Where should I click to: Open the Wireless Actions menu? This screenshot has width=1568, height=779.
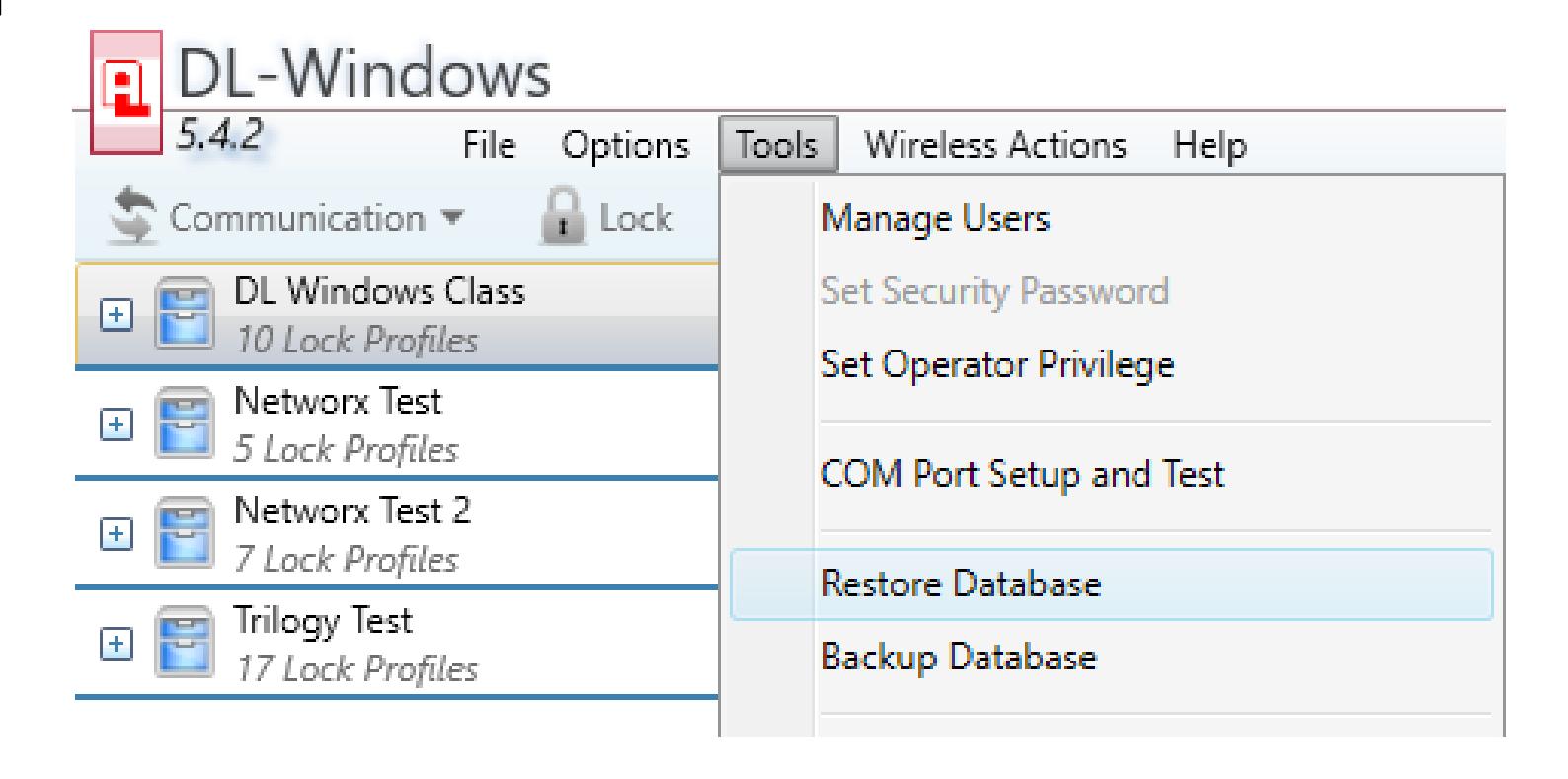click(995, 146)
